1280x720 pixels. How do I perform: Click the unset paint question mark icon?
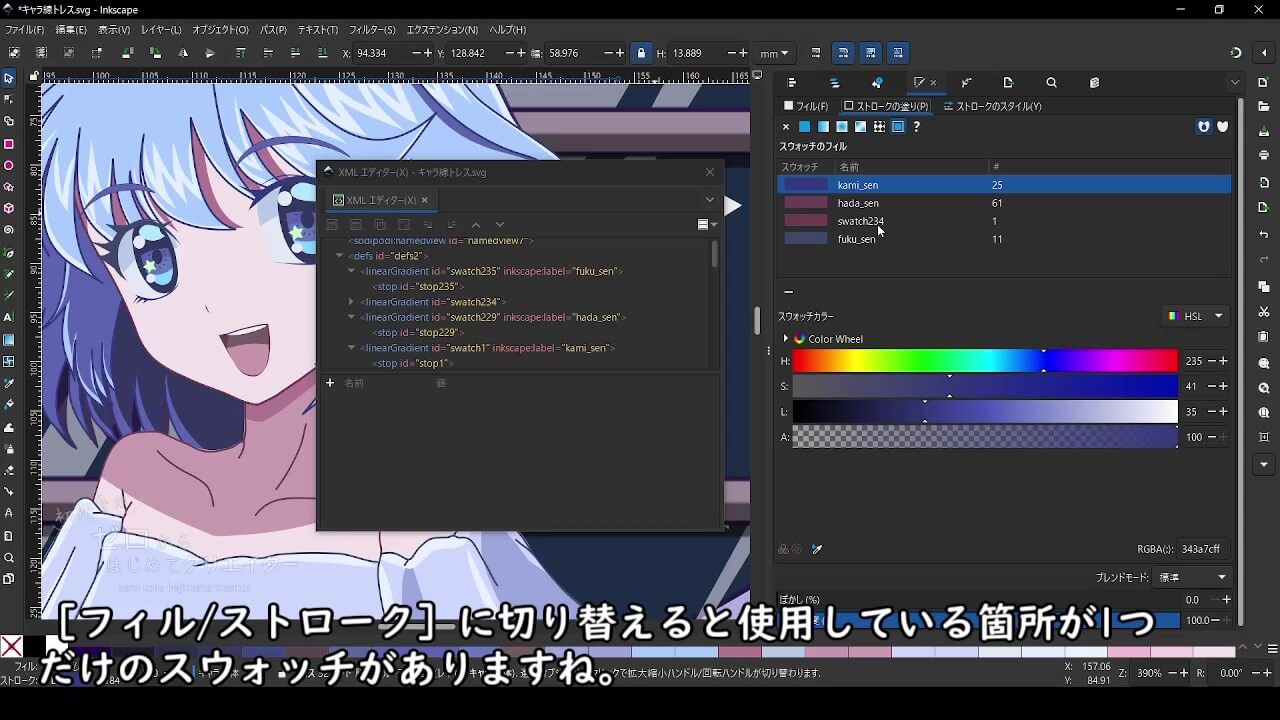point(916,127)
